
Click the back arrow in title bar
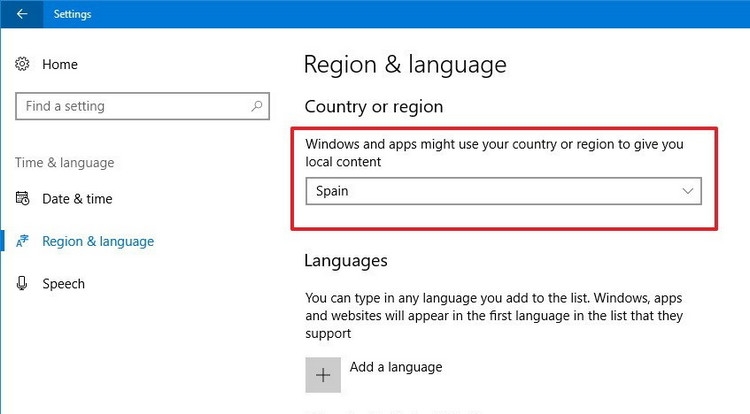(x=22, y=14)
